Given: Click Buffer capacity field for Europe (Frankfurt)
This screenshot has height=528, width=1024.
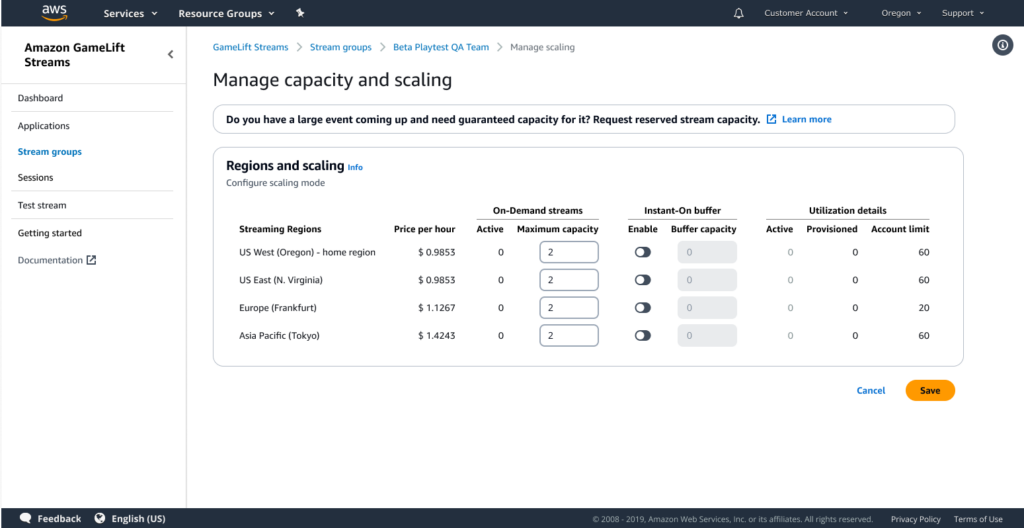Looking at the screenshot, I should click(x=707, y=308).
